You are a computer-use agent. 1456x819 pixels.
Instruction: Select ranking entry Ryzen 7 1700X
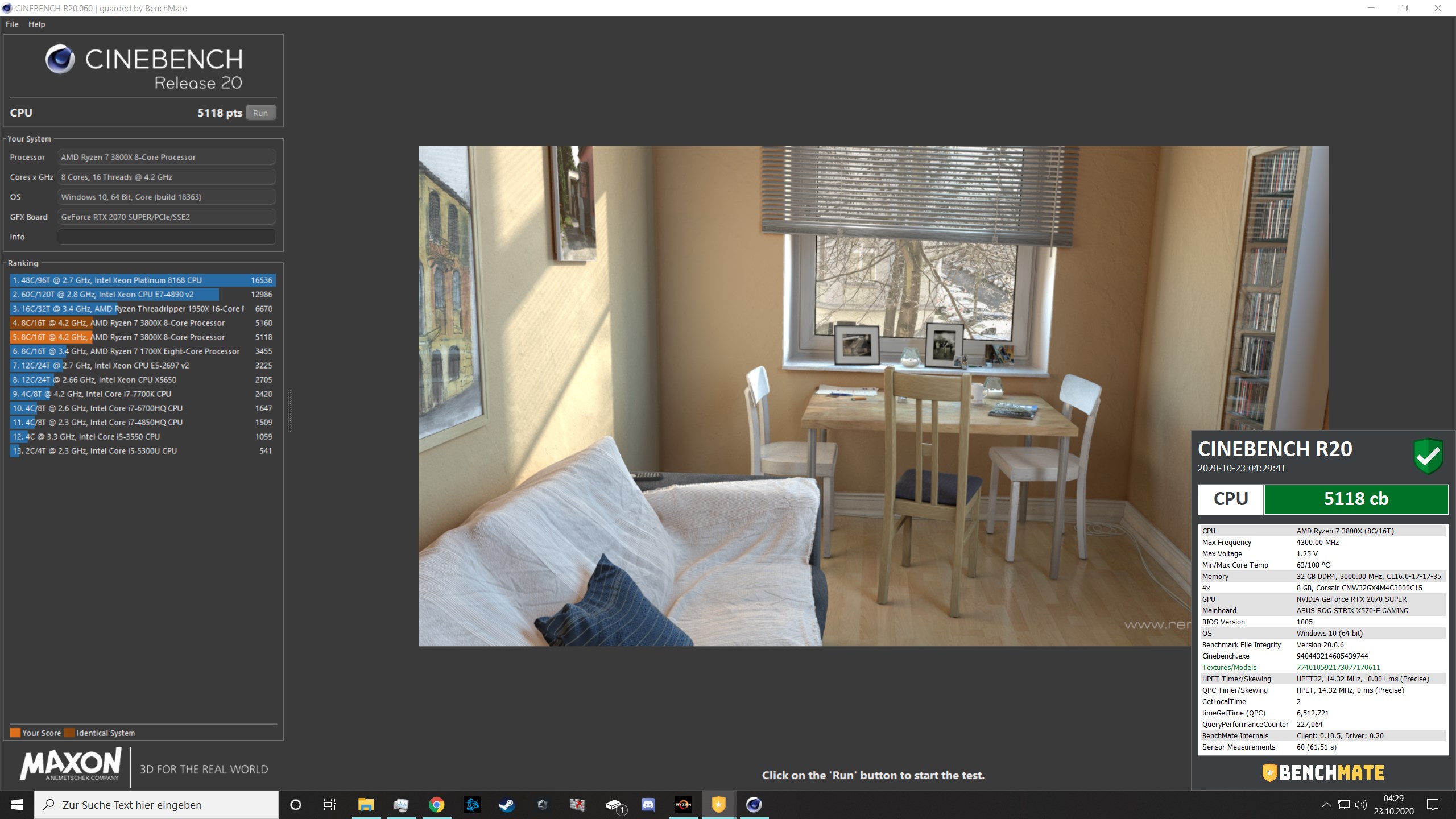[143, 351]
